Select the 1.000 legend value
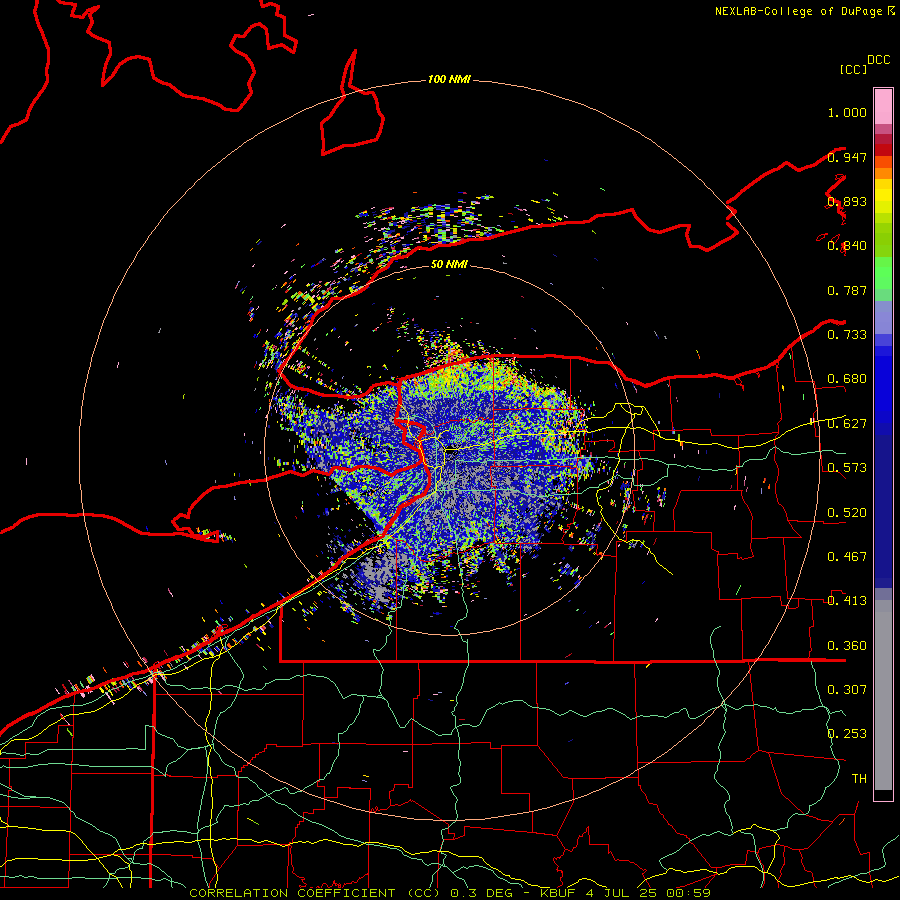The width and height of the screenshot is (900, 900). pyautogui.click(x=847, y=112)
